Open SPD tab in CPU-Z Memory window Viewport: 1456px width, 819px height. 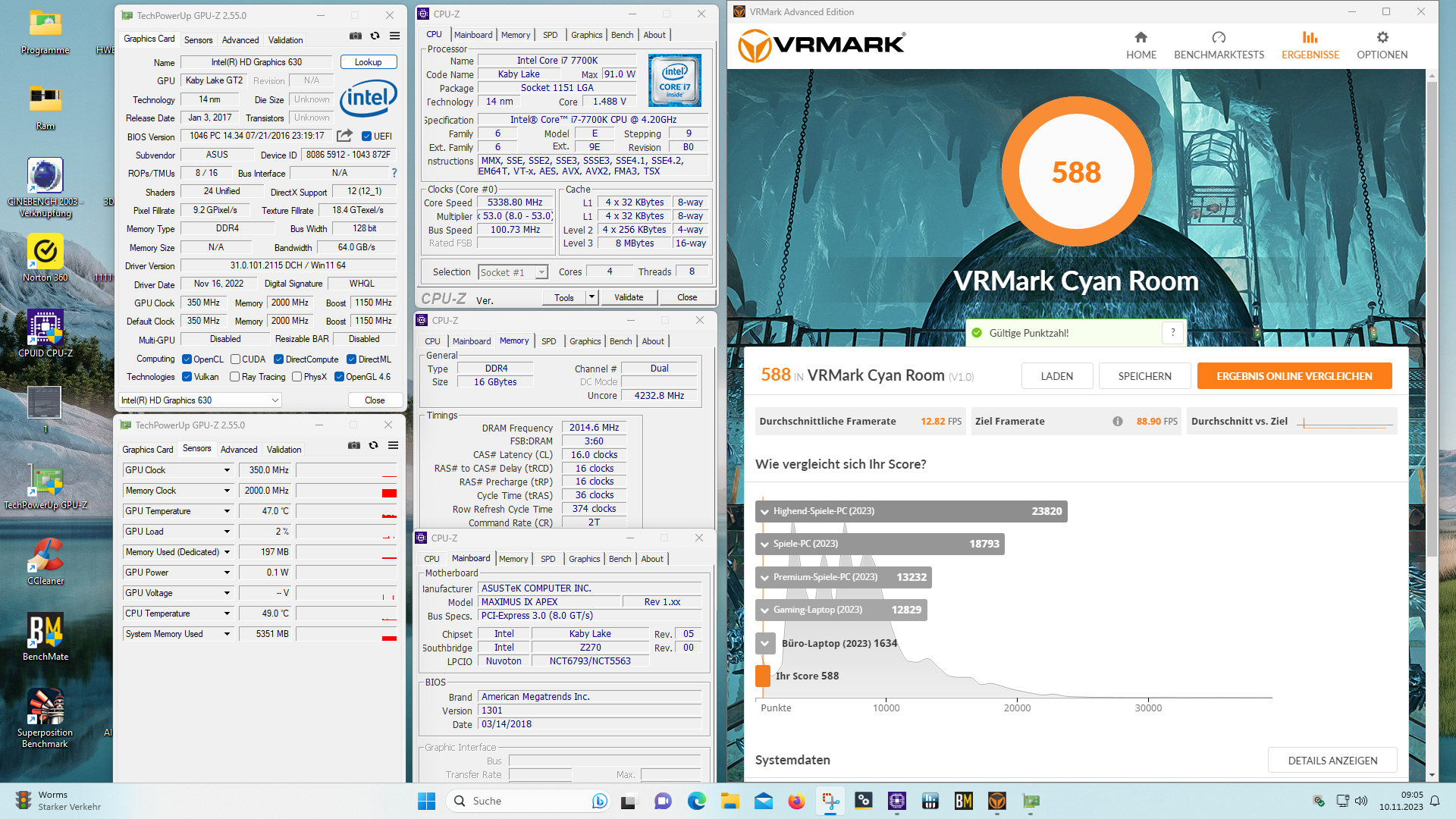point(548,341)
